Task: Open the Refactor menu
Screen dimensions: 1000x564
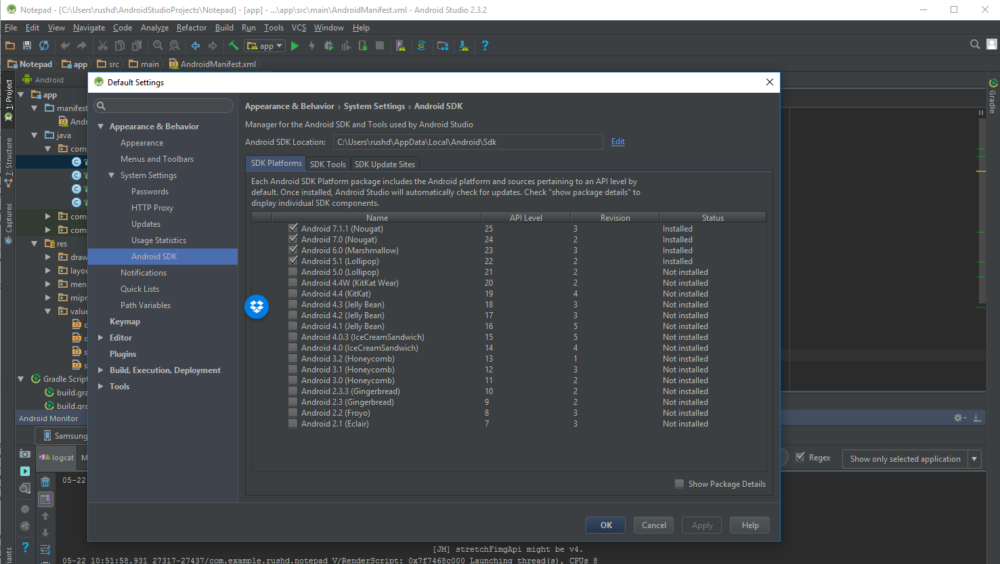Action: (191, 28)
